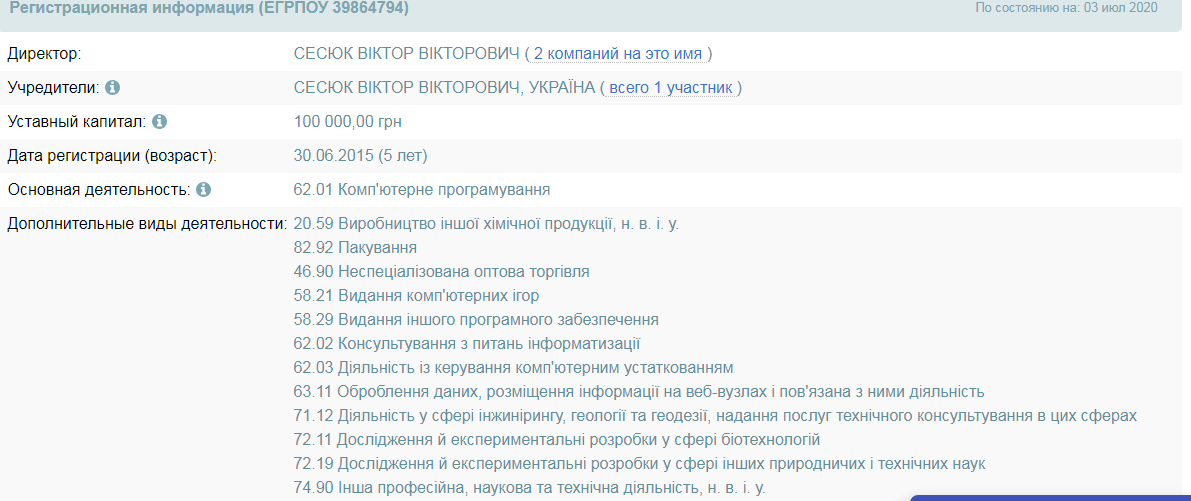Click the capital value 100 000,00 грн

click(x=349, y=121)
